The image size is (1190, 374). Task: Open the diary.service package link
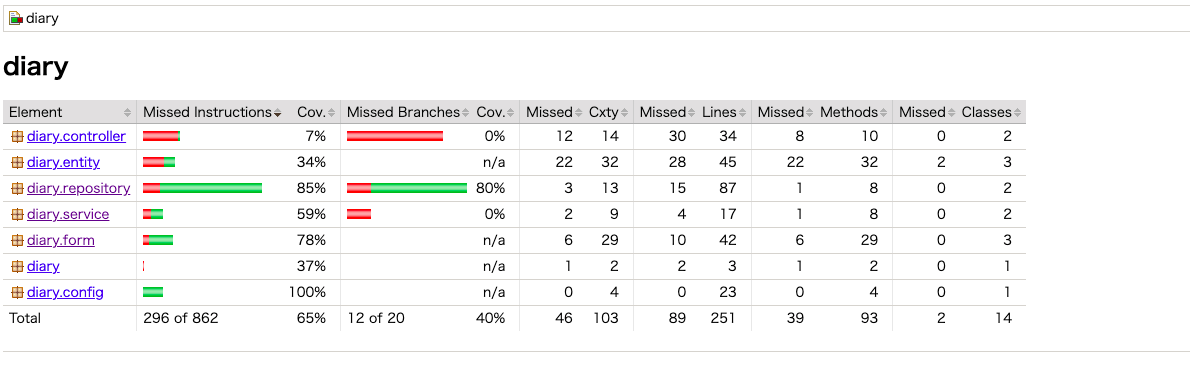[68, 215]
